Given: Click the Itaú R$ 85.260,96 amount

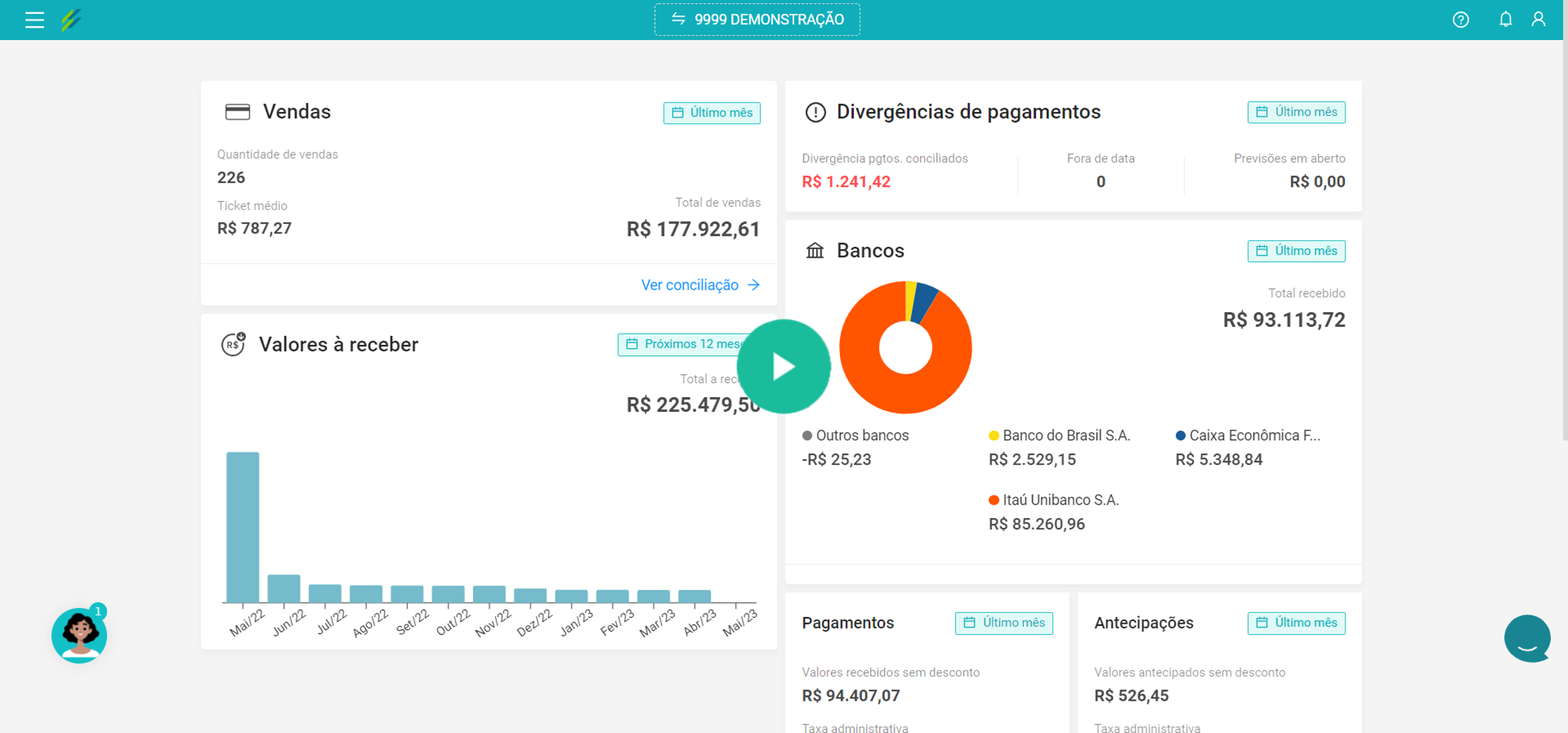Looking at the screenshot, I should [1037, 524].
